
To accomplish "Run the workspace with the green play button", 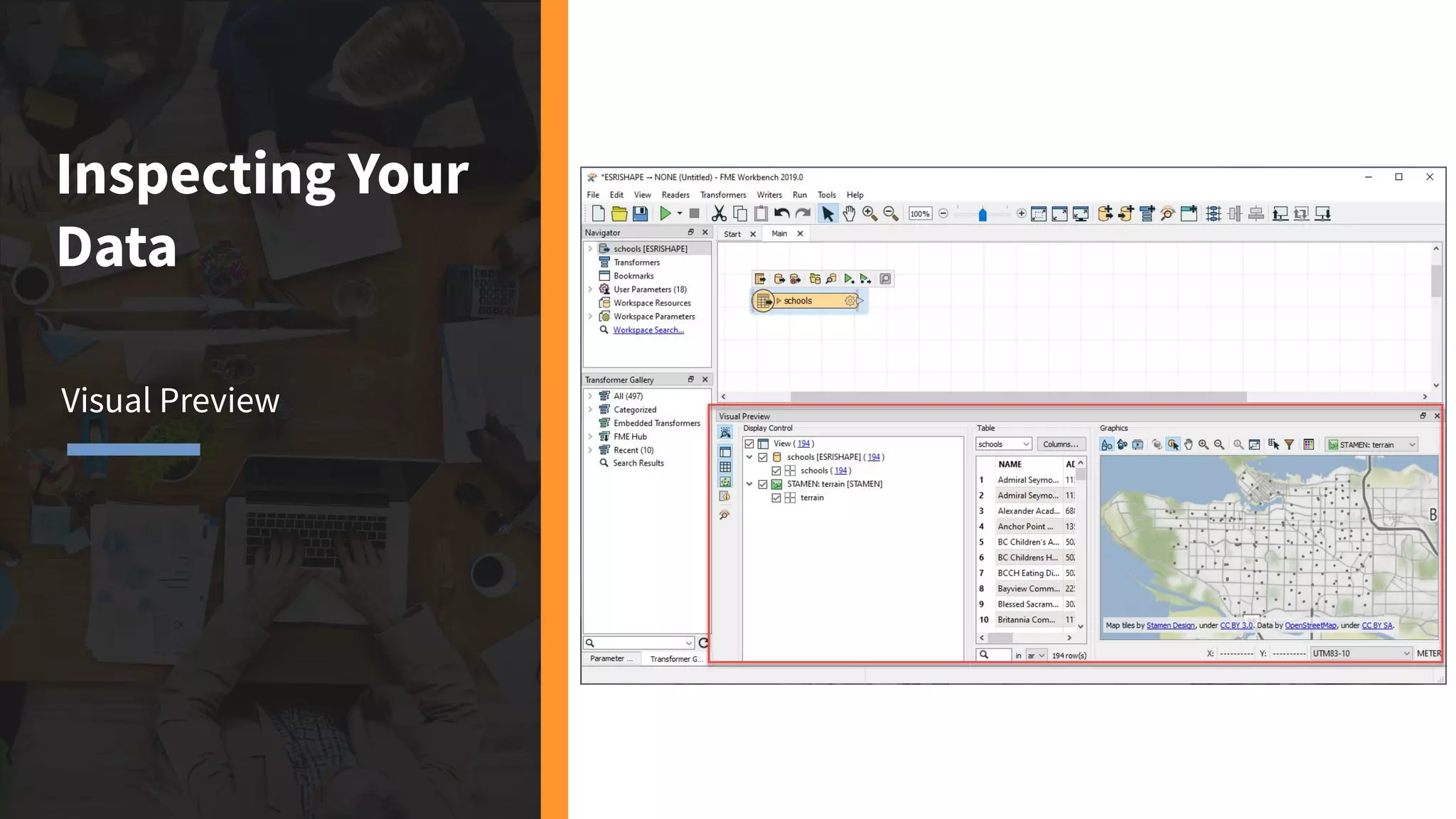I will 665,214.
